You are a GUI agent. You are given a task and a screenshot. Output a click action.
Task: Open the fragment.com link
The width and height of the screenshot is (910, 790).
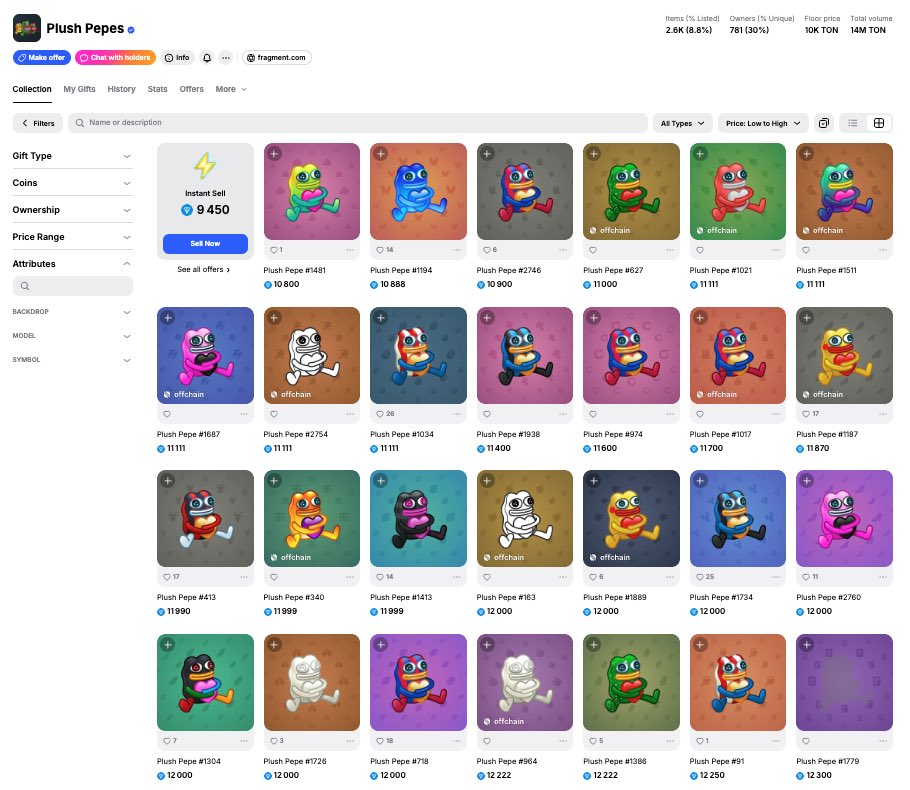coord(276,57)
